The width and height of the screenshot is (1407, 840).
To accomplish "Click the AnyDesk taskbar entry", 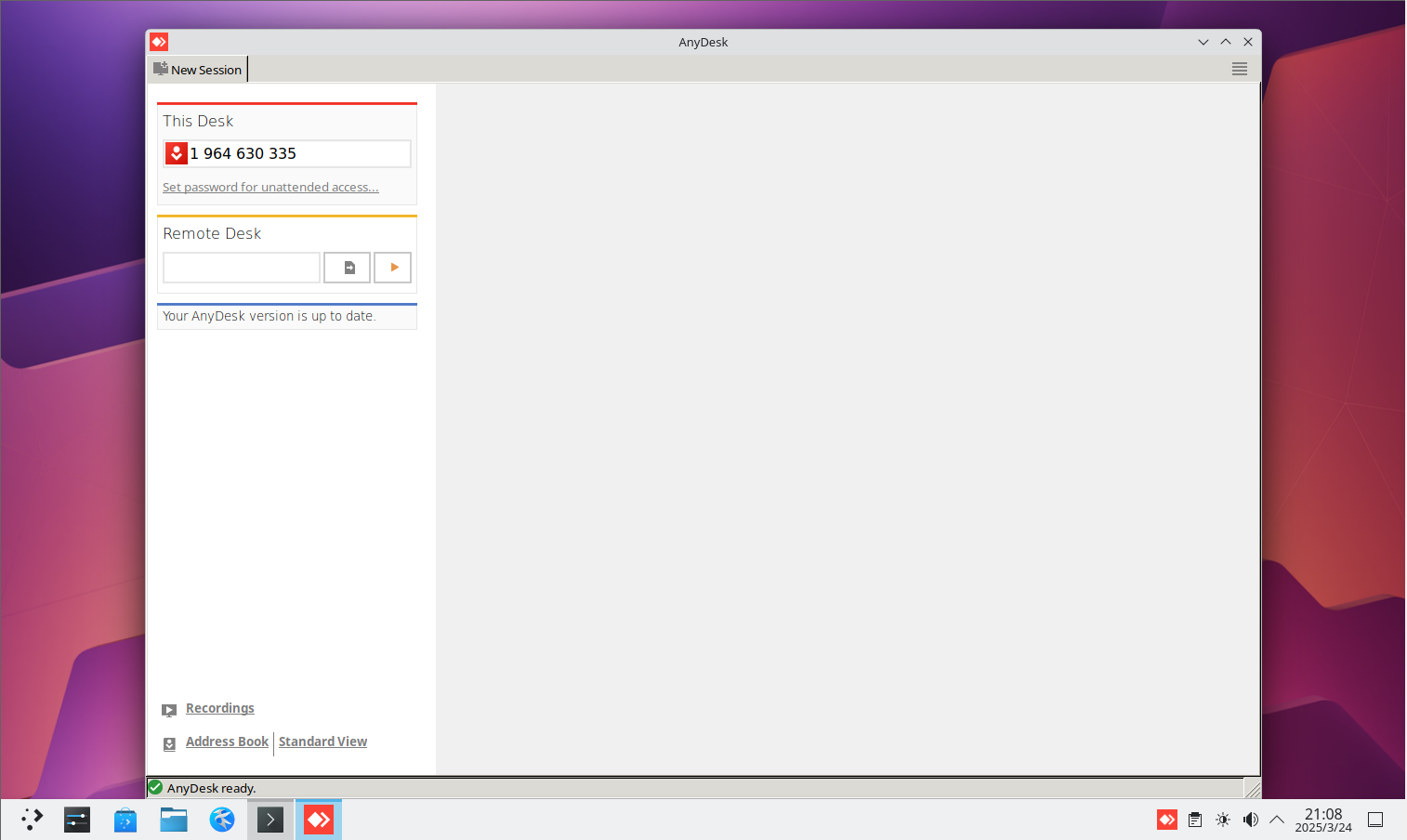I will (x=319, y=820).
